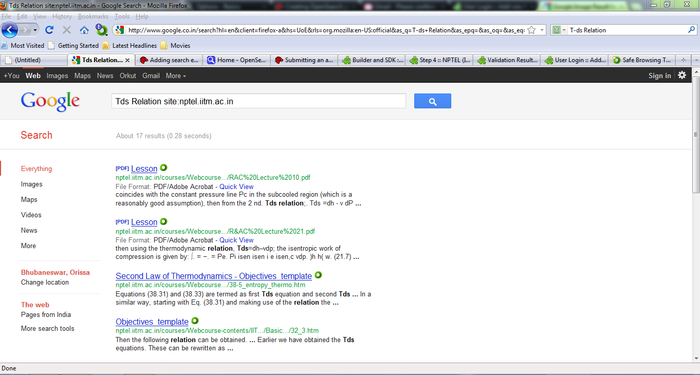Stop loading with the X toolbar icon
The height and width of the screenshot is (375, 700).
click(x=67, y=30)
